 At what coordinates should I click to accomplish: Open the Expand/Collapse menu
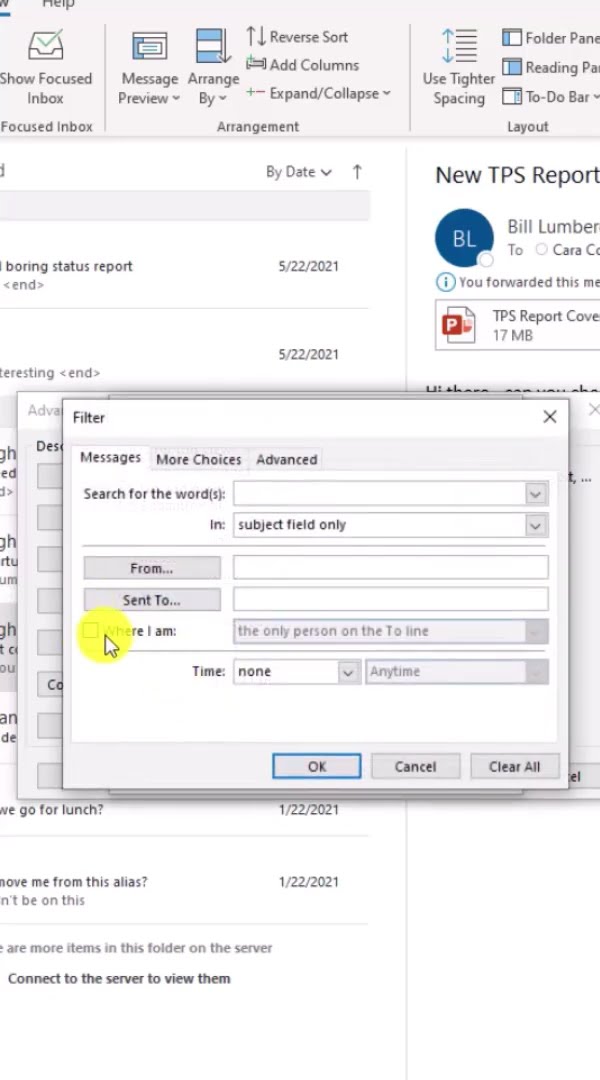(x=318, y=93)
